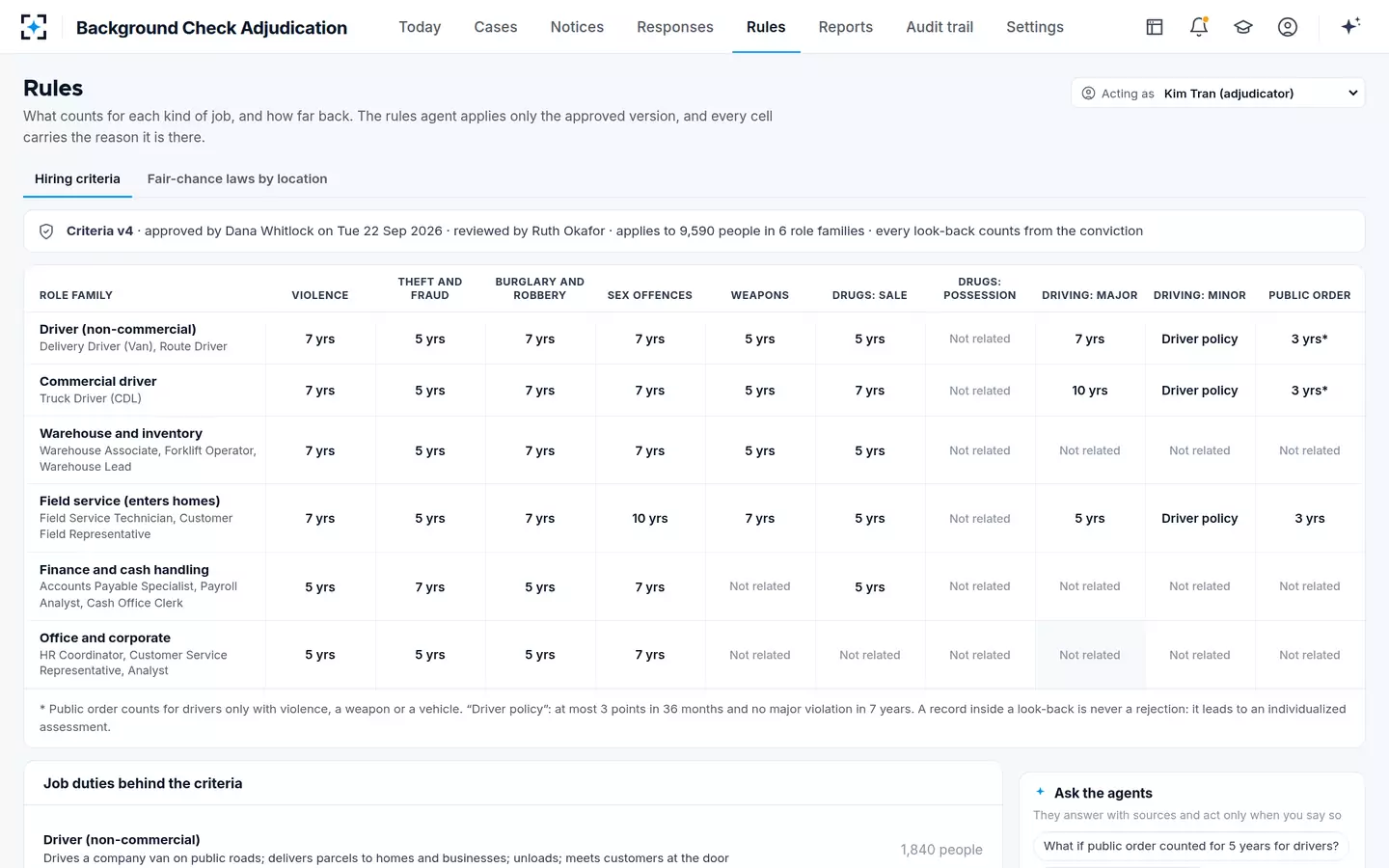The width and height of the screenshot is (1389, 868).
Task: Switch to Fair-chance laws by location tab
Action: coord(237,178)
